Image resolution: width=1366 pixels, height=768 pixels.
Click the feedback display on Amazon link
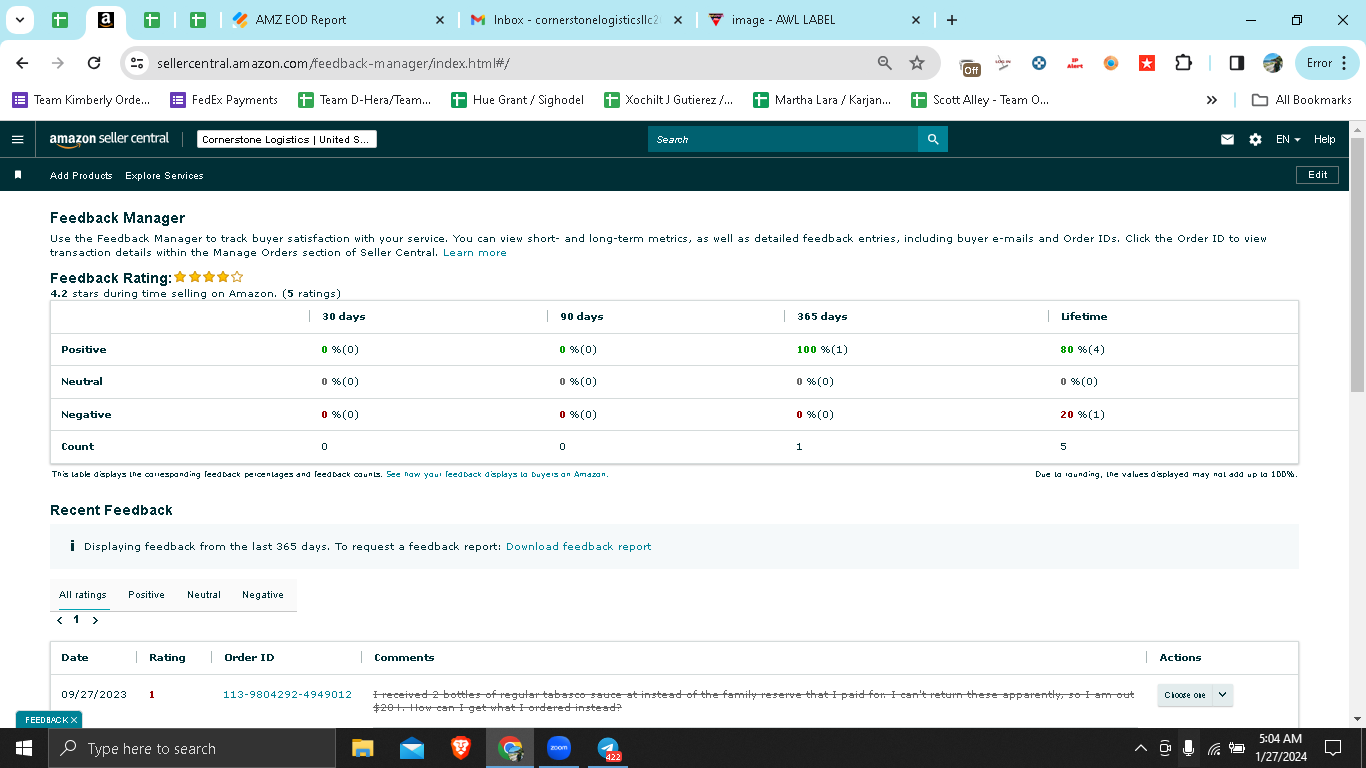[497, 475]
